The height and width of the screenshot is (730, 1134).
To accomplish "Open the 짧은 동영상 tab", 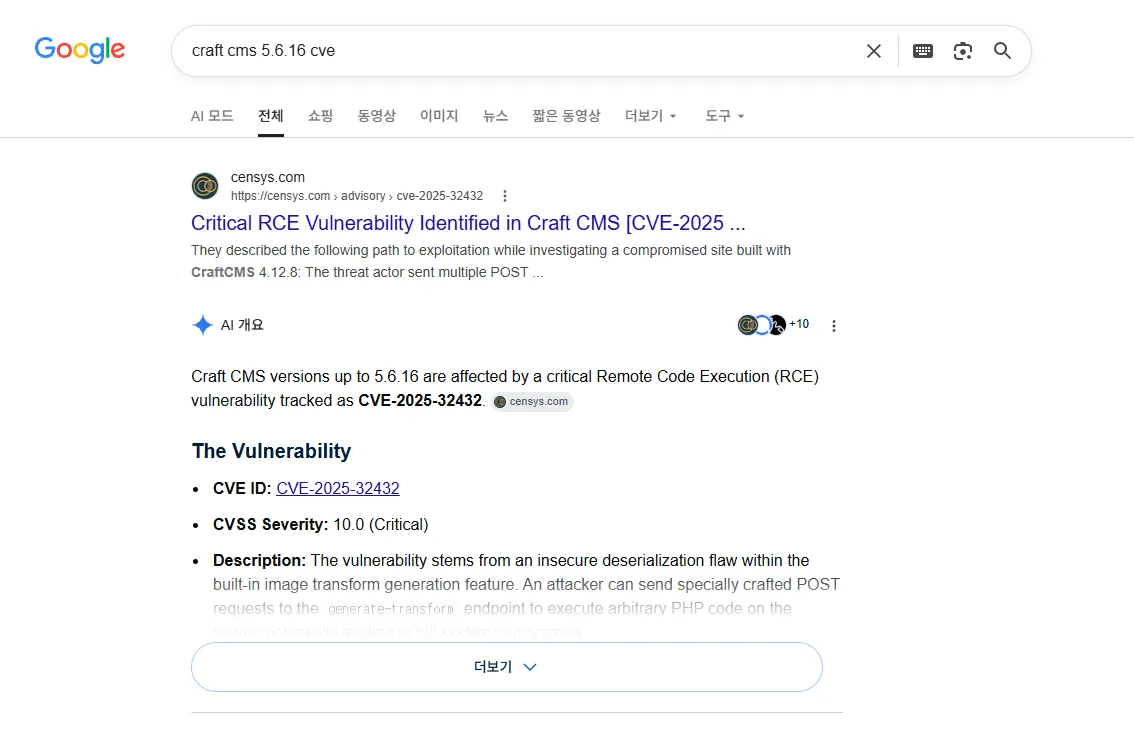I will (566, 116).
